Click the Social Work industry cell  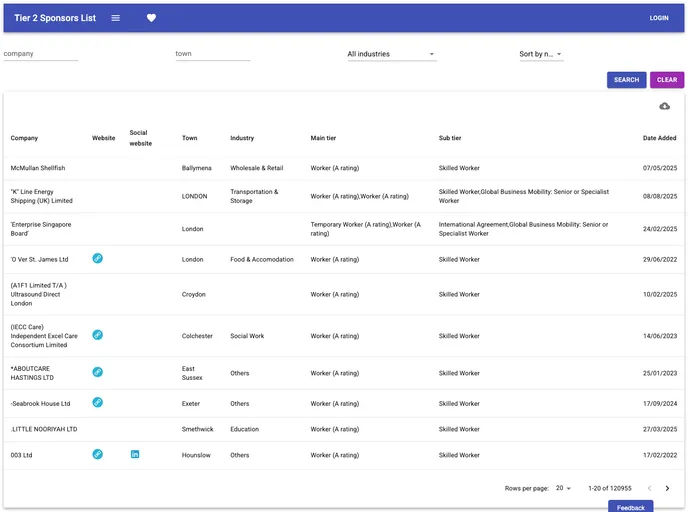click(x=247, y=336)
